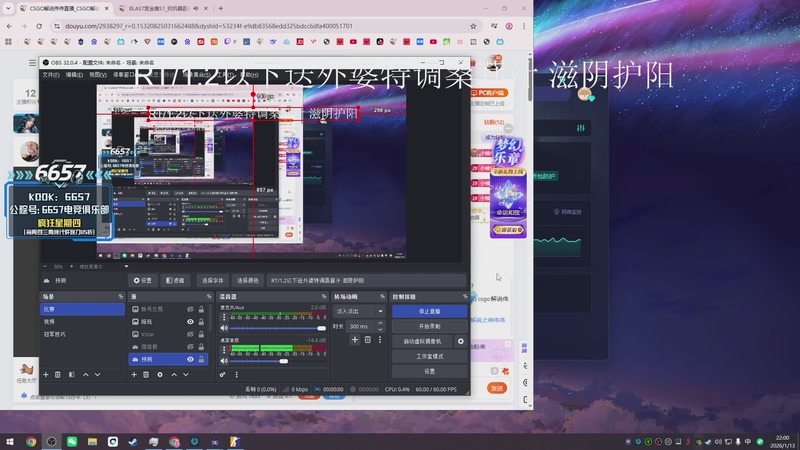
Task: Move selected source up
Action: (x=174, y=374)
